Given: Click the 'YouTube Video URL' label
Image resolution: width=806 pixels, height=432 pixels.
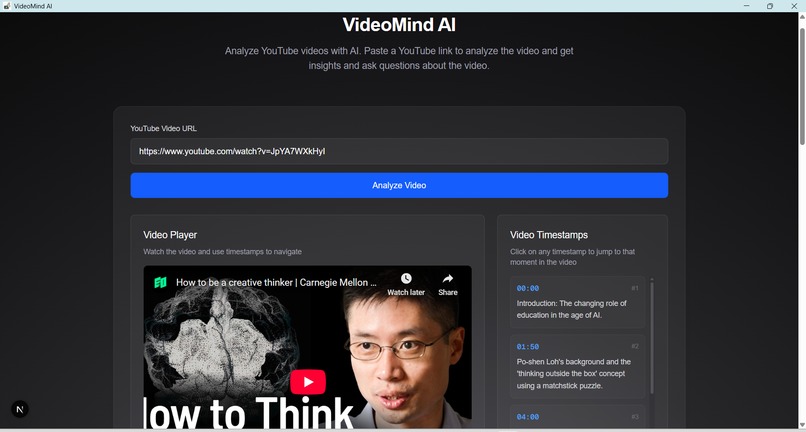Looking at the screenshot, I should 163,129.
